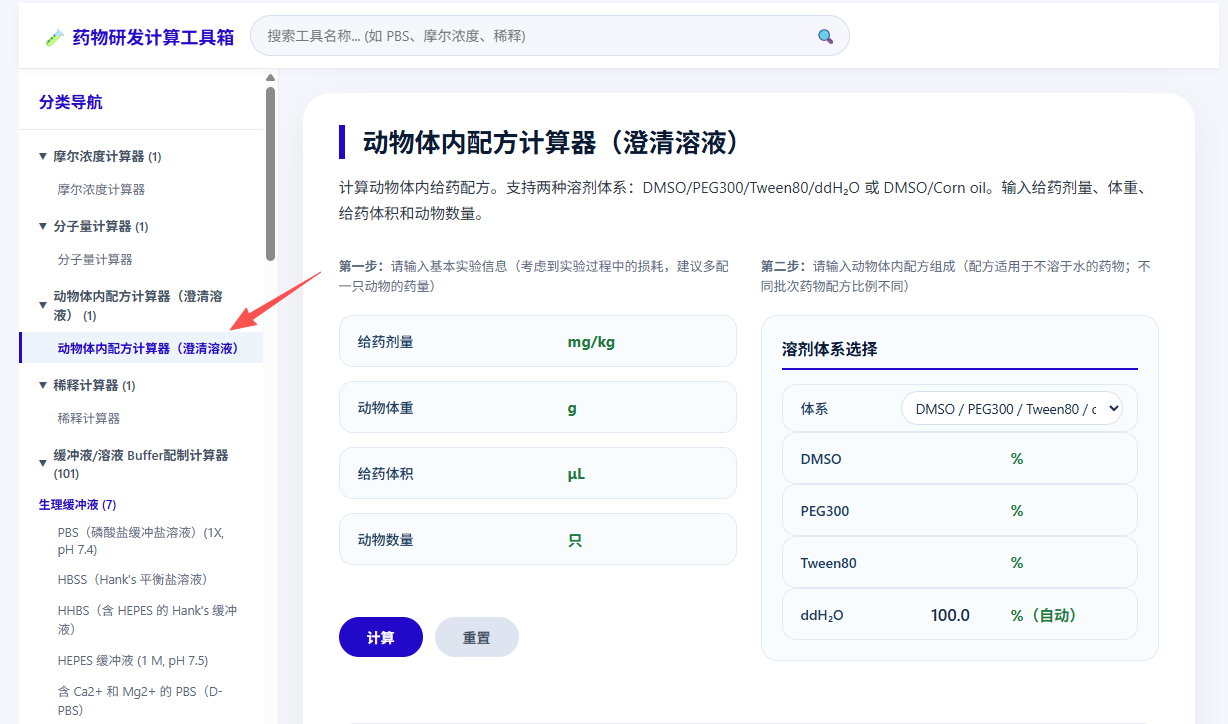Click the 溶剂体系选择 panel heading
The width and height of the screenshot is (1228, 724).
(x=829, y=349)
